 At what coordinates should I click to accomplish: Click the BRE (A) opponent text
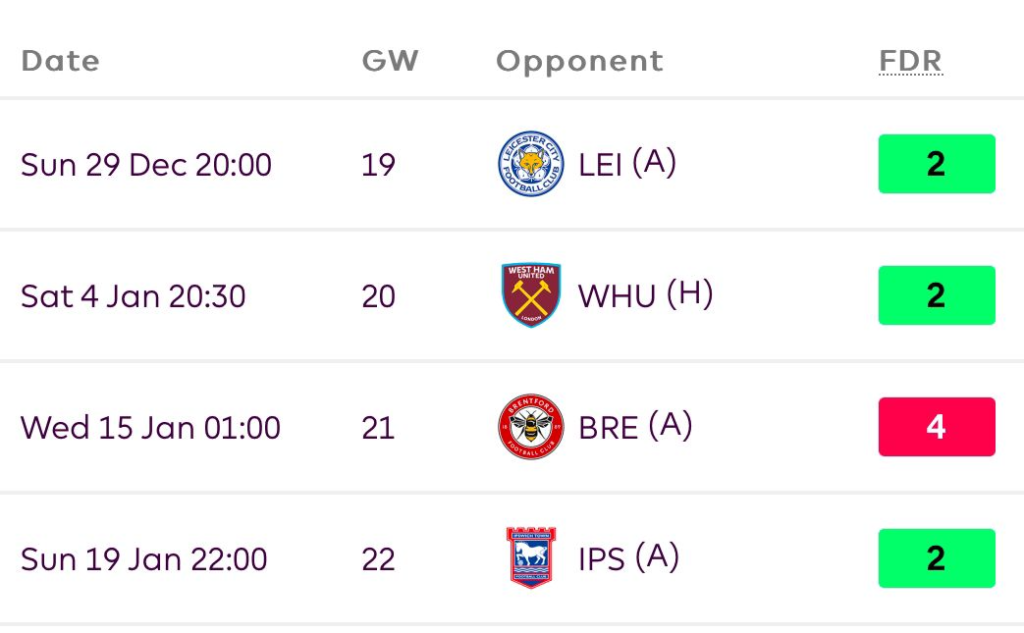click(x=635, y=427)
